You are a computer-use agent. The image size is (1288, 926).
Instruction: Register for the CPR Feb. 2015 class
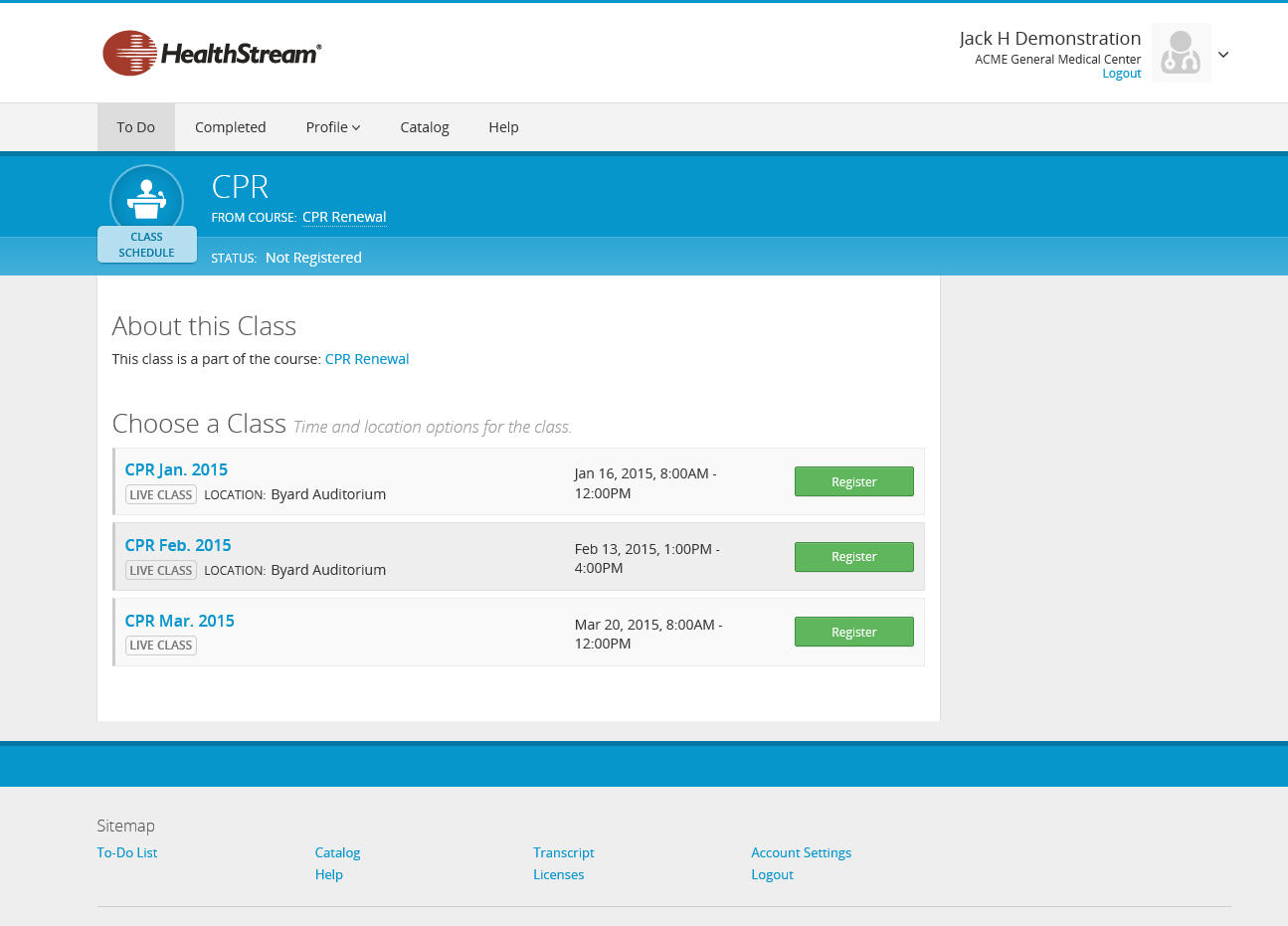coord(854,557)
